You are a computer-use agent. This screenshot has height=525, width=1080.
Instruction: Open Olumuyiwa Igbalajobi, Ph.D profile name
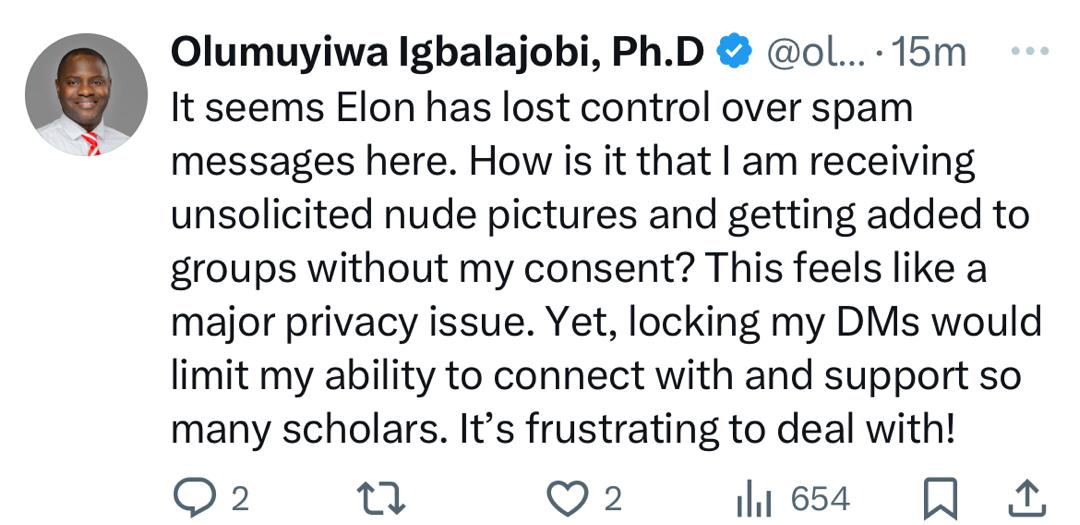click(437, 54)
